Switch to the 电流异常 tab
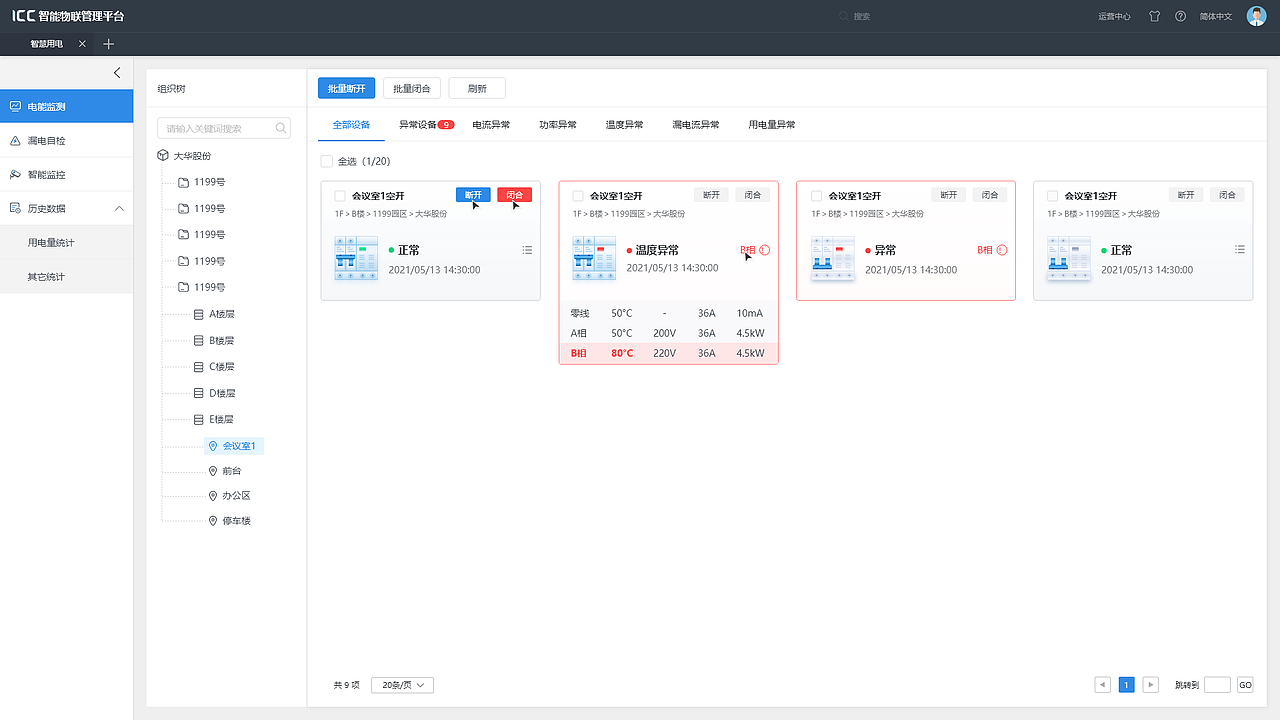Image resolution: width=1280 pixels, height=720 pixels. click(x=491, y=125)
